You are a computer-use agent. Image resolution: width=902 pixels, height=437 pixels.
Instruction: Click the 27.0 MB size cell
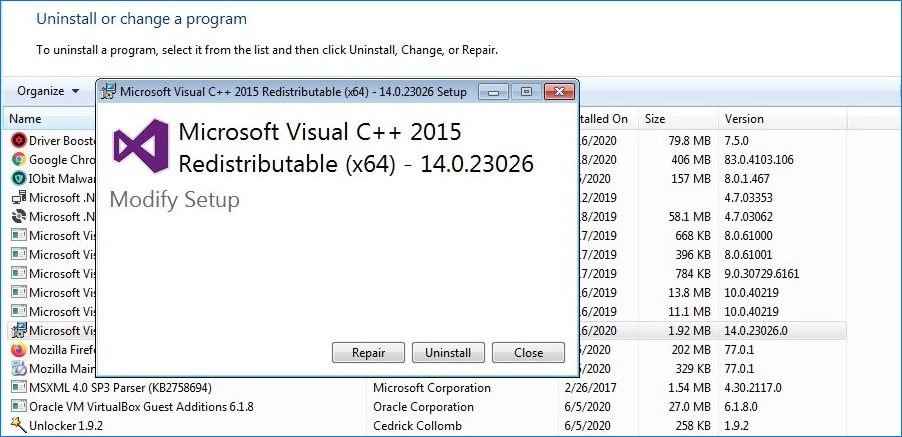pos(689,407)
